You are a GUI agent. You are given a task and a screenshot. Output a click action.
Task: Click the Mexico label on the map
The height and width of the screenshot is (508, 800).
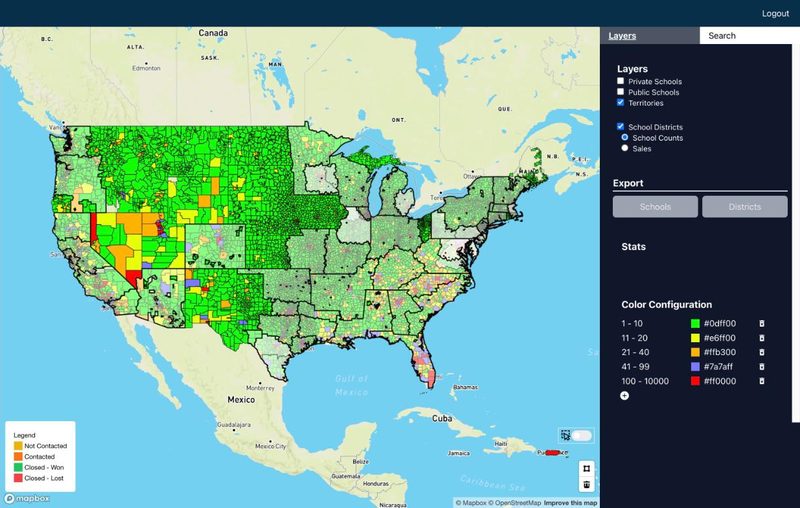(241, 399)
